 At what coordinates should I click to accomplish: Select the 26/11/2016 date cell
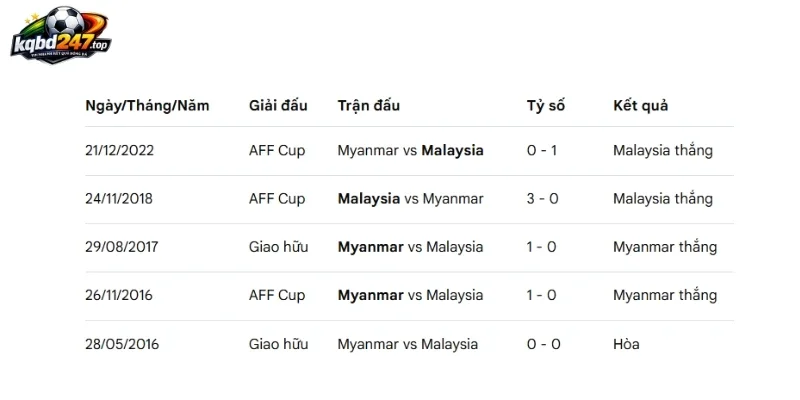coord(119,295)
